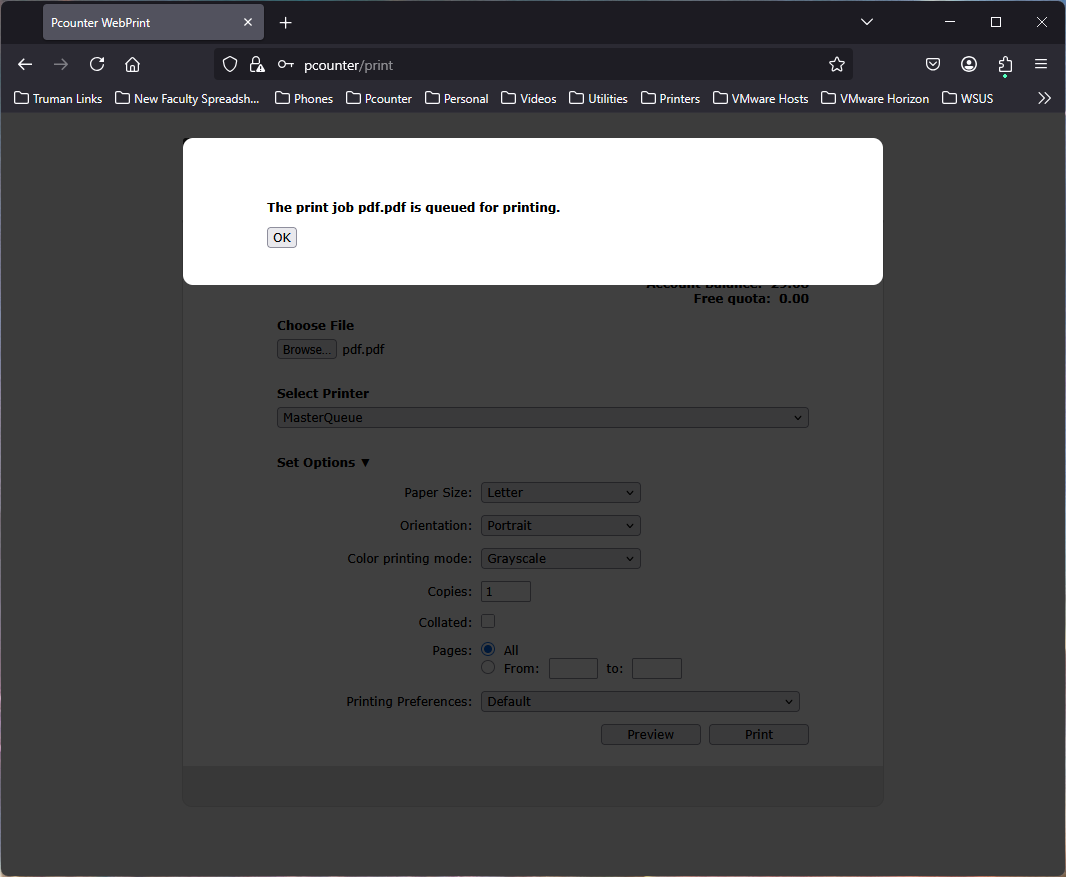
Task: Click the saved password key icon
Action: click(286, 65)
